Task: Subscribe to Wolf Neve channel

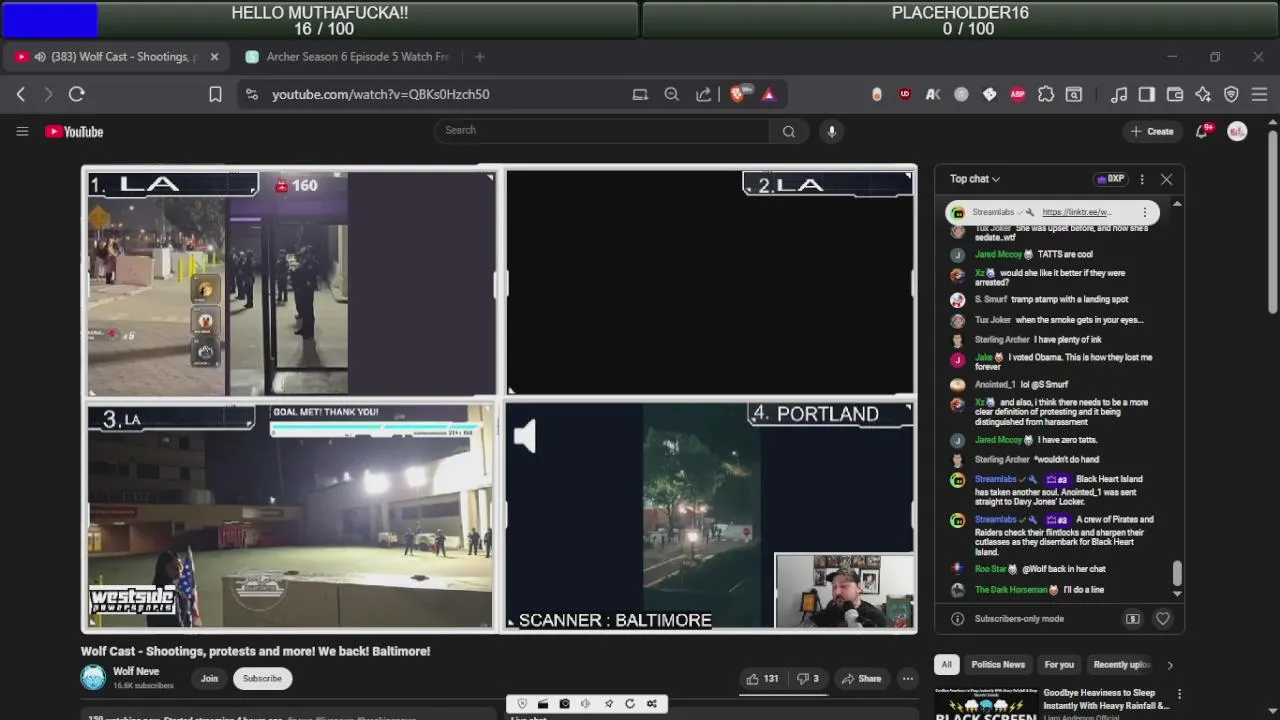Action: pyautogui.click(x=262, y=678)
